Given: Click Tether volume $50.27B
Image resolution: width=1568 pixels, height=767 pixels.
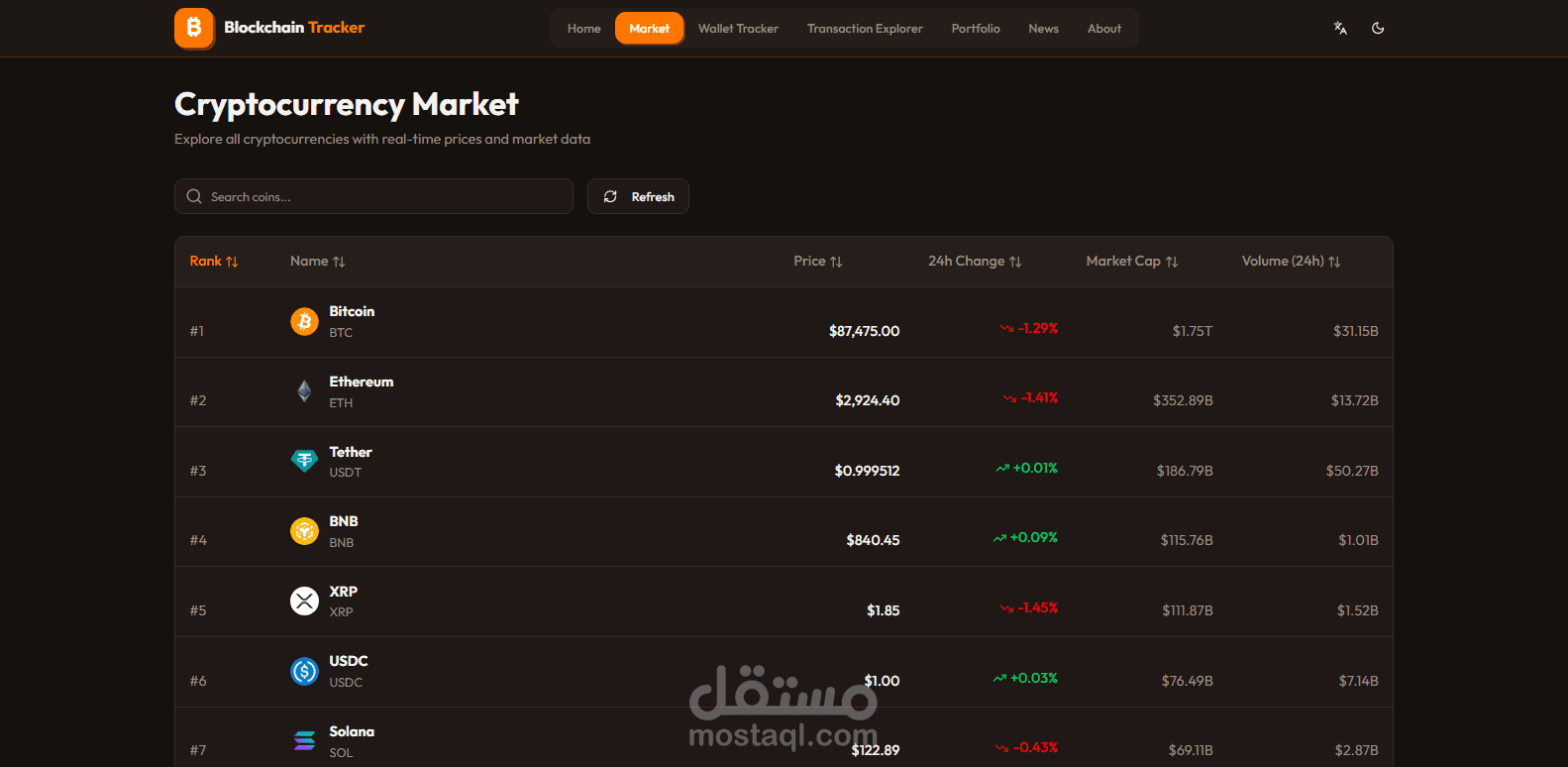Looking at the screenshot, I should (1352, 471).
